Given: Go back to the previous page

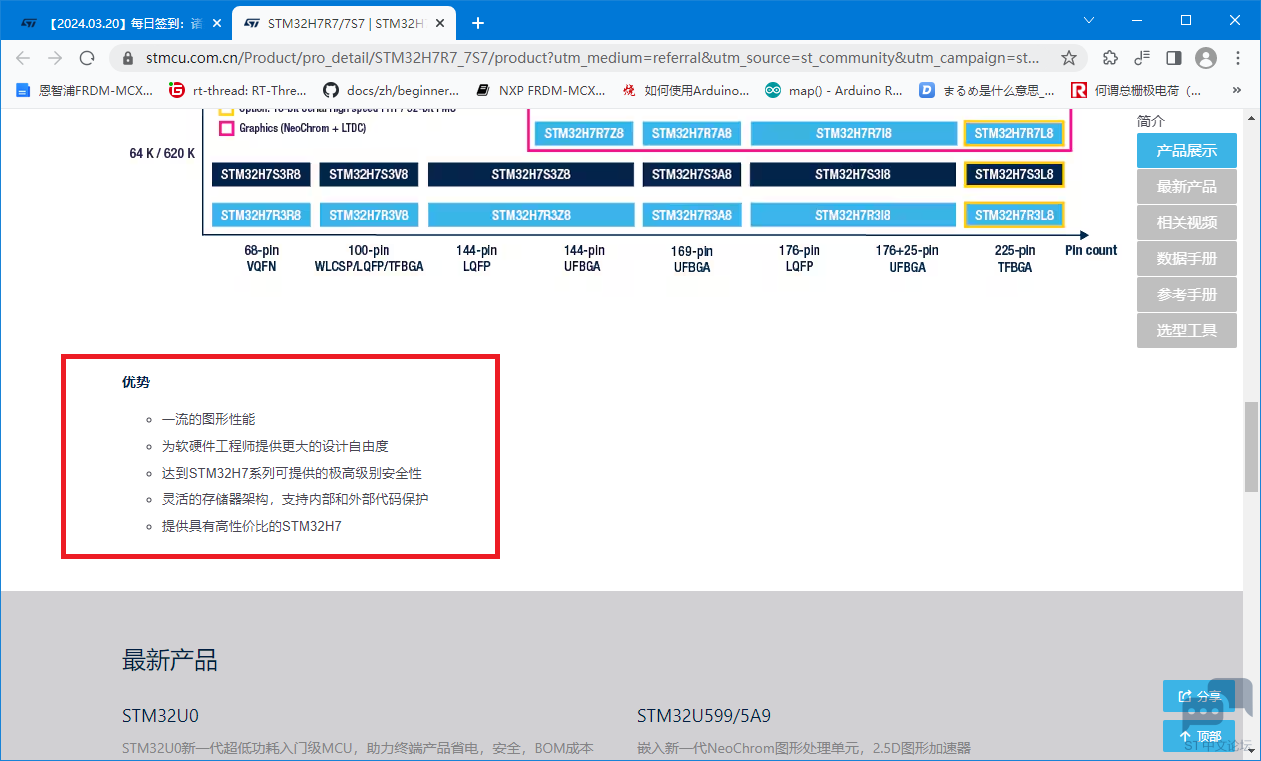Looking at the screenshot, I should pos(23,58).
